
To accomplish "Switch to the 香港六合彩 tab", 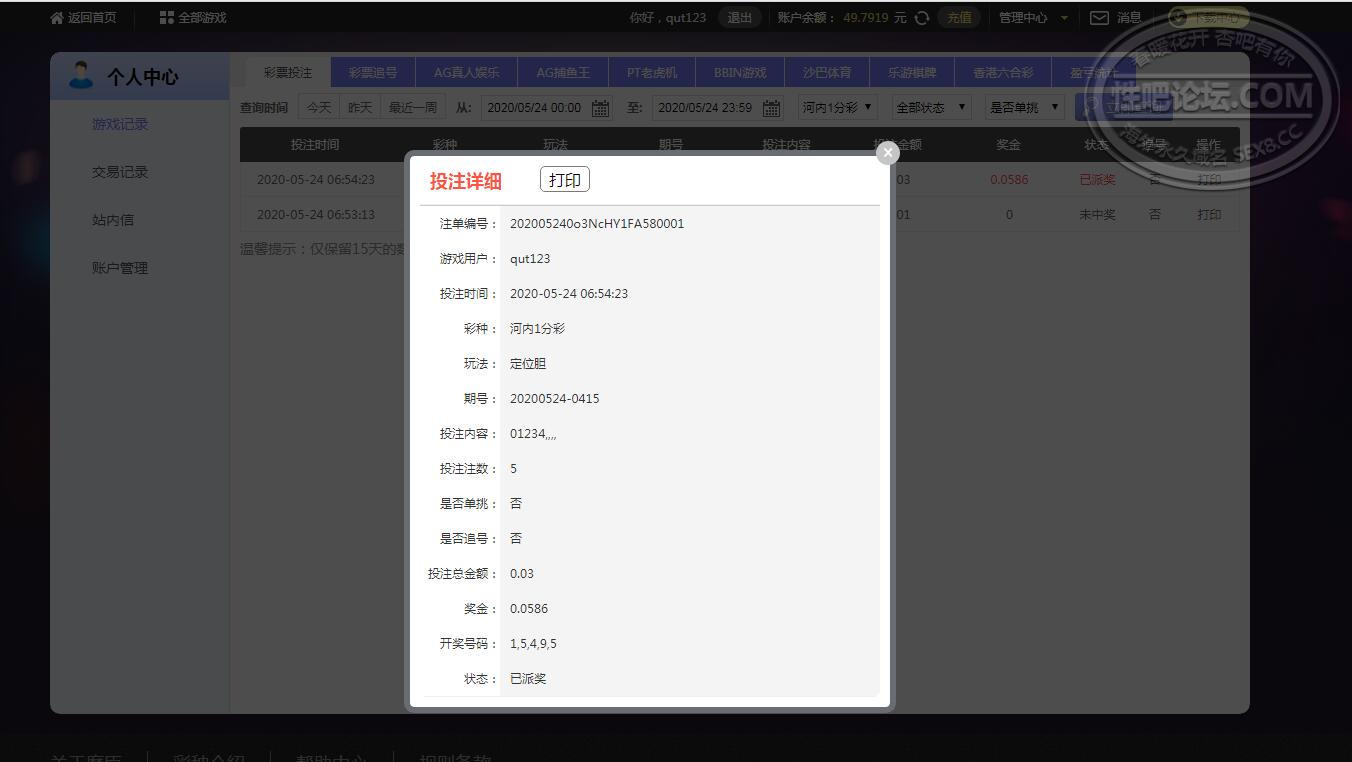I will click(x=1003, y=73).
